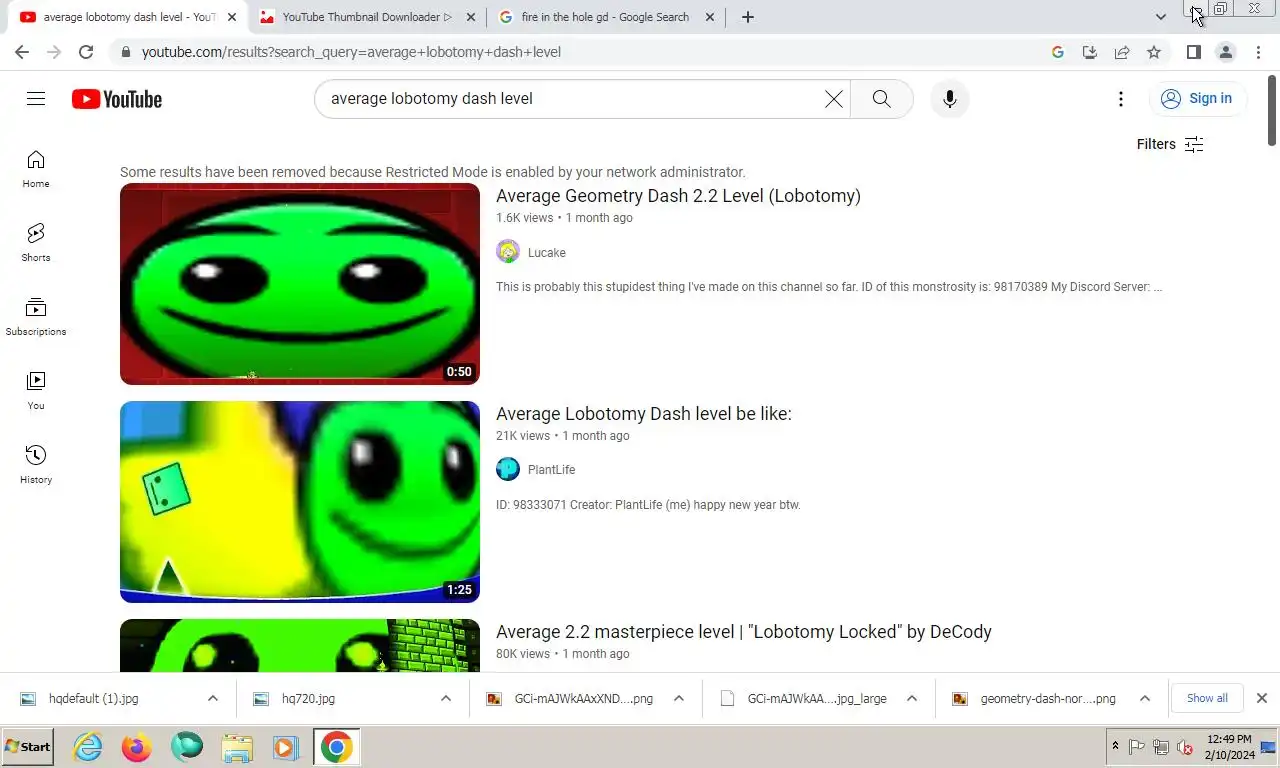Click the Sign in button

1197,98
